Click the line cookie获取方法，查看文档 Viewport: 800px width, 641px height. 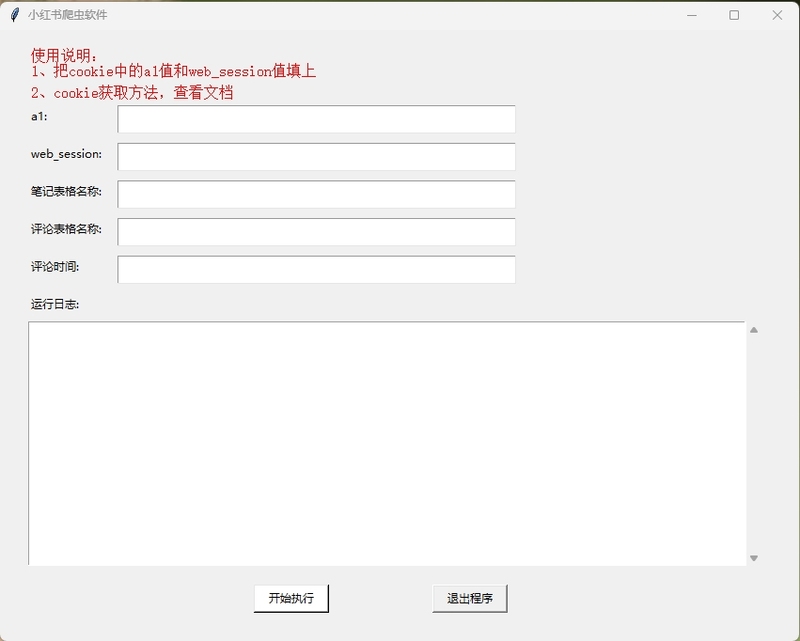132,92
